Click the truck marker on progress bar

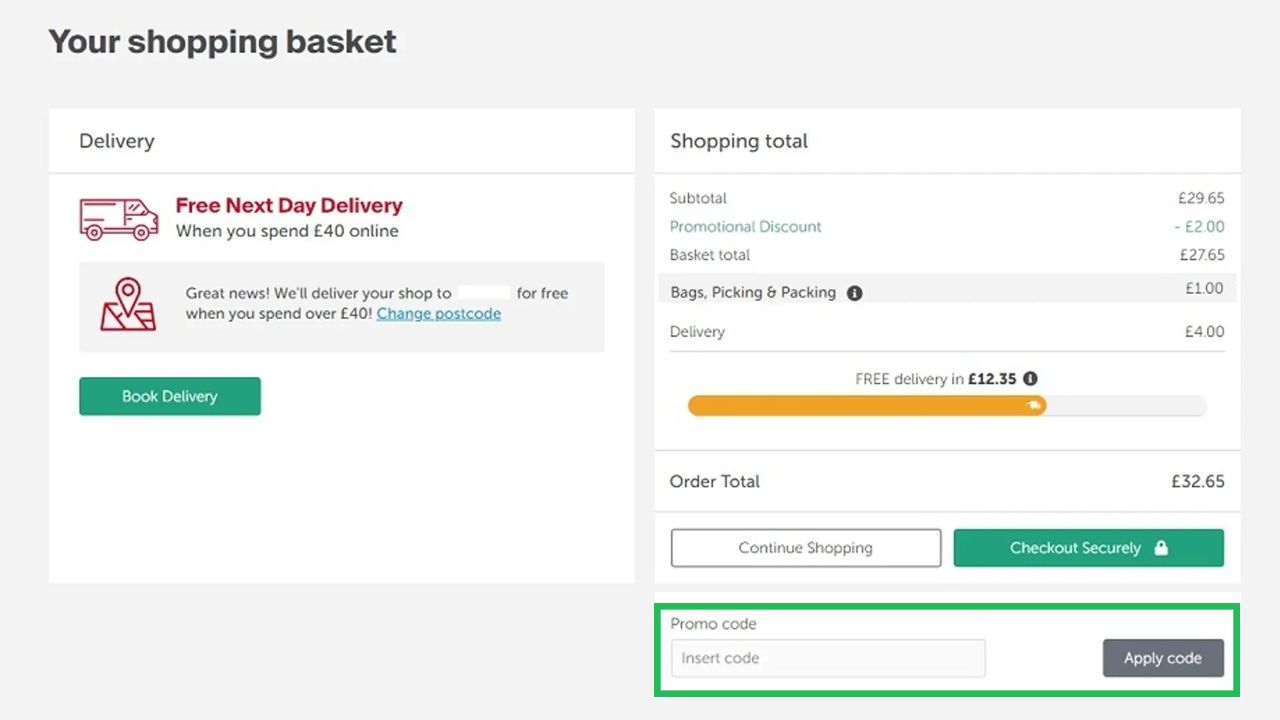click(x=1035, y=406)
